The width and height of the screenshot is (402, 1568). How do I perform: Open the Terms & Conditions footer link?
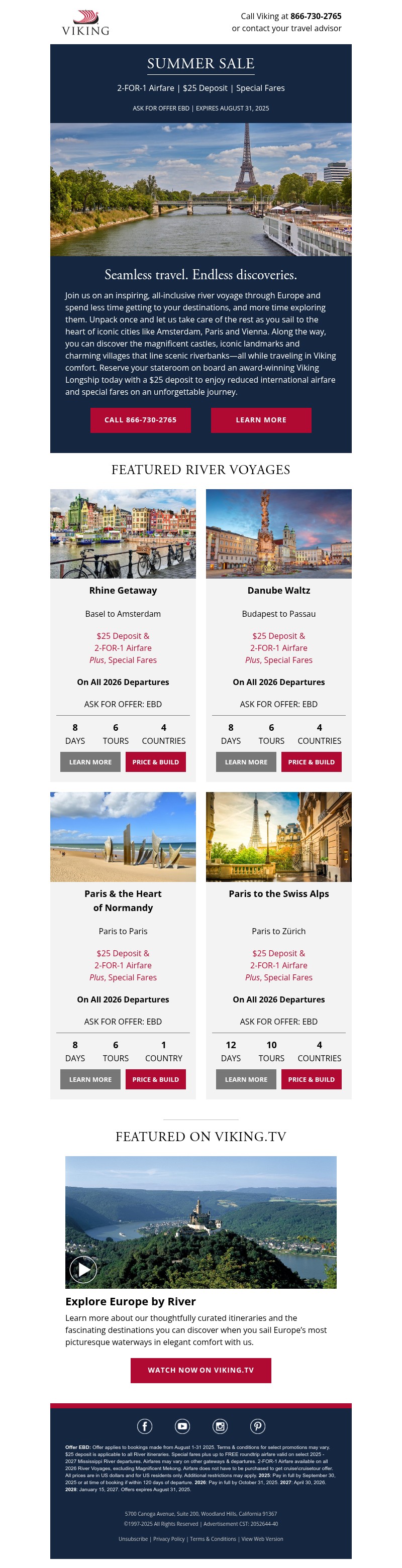[x=213, y=1538]
